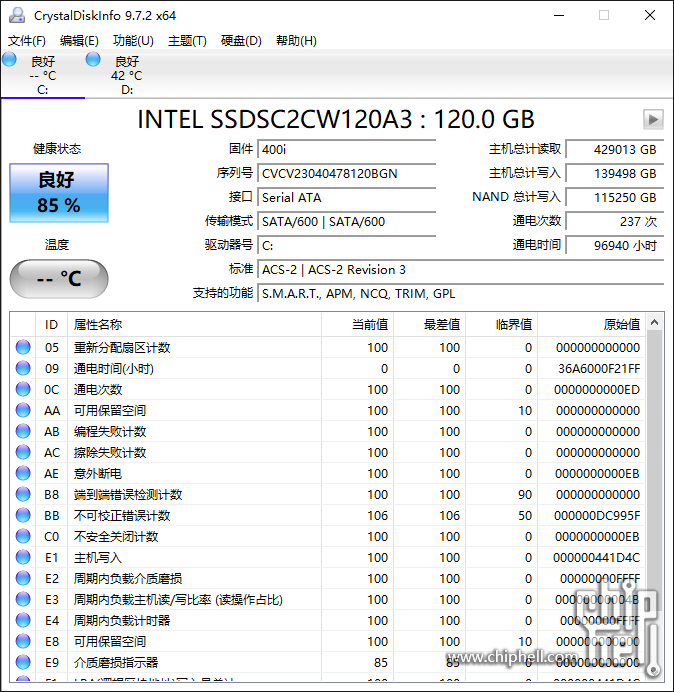Select the 通电时间(小时) attribute row
The height and width of the screenshot is (692, 674).
pyautogui.click(x=328, y=369)
